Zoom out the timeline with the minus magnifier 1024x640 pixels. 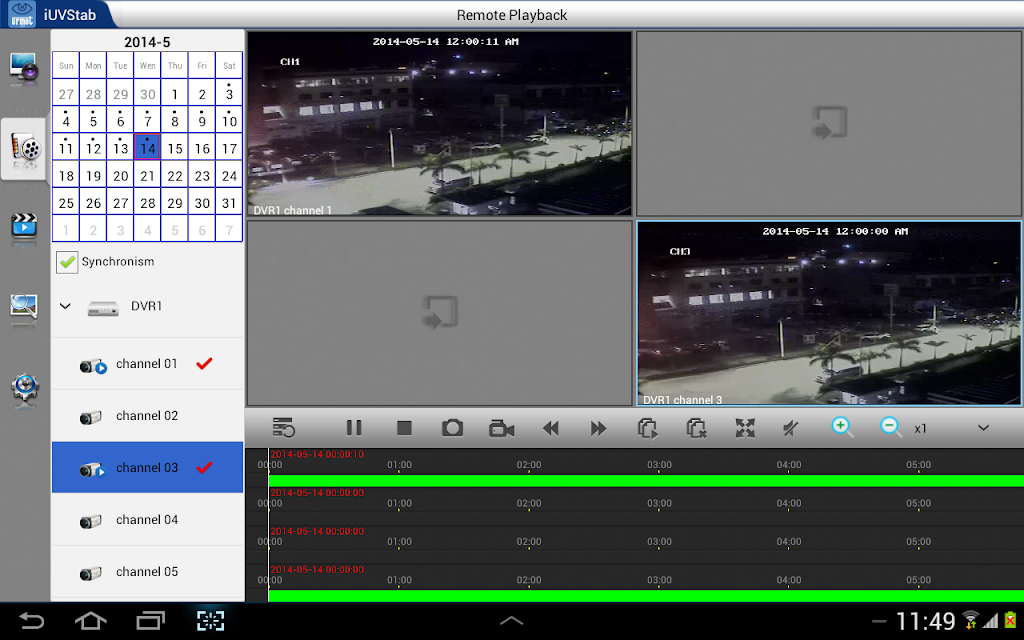click(891, 428)
